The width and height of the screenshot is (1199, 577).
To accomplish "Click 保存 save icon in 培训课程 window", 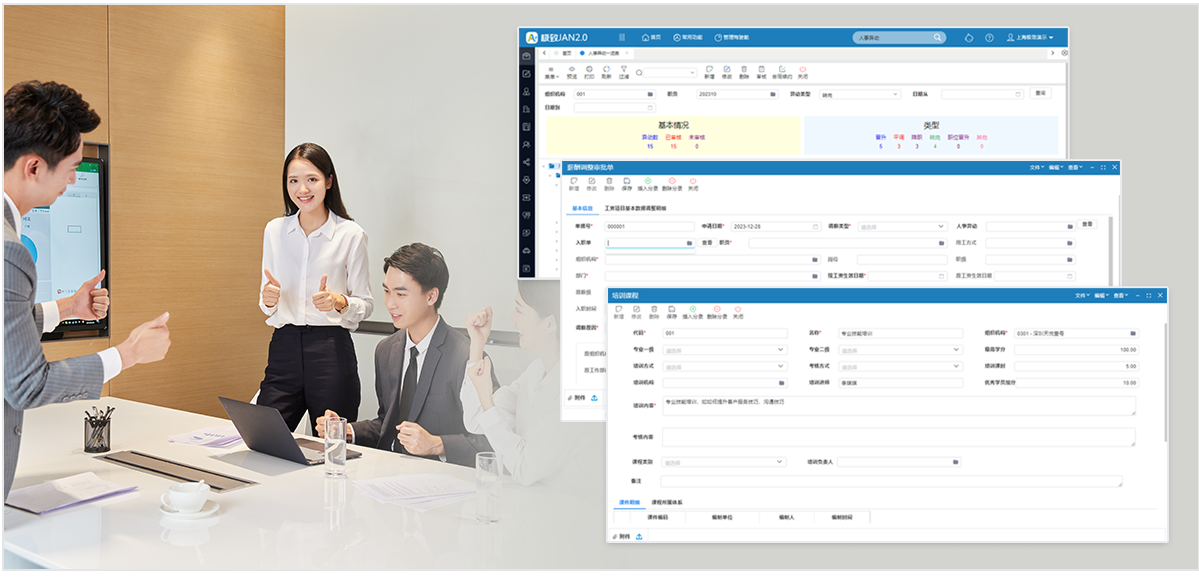I will [x=671, y=310].
